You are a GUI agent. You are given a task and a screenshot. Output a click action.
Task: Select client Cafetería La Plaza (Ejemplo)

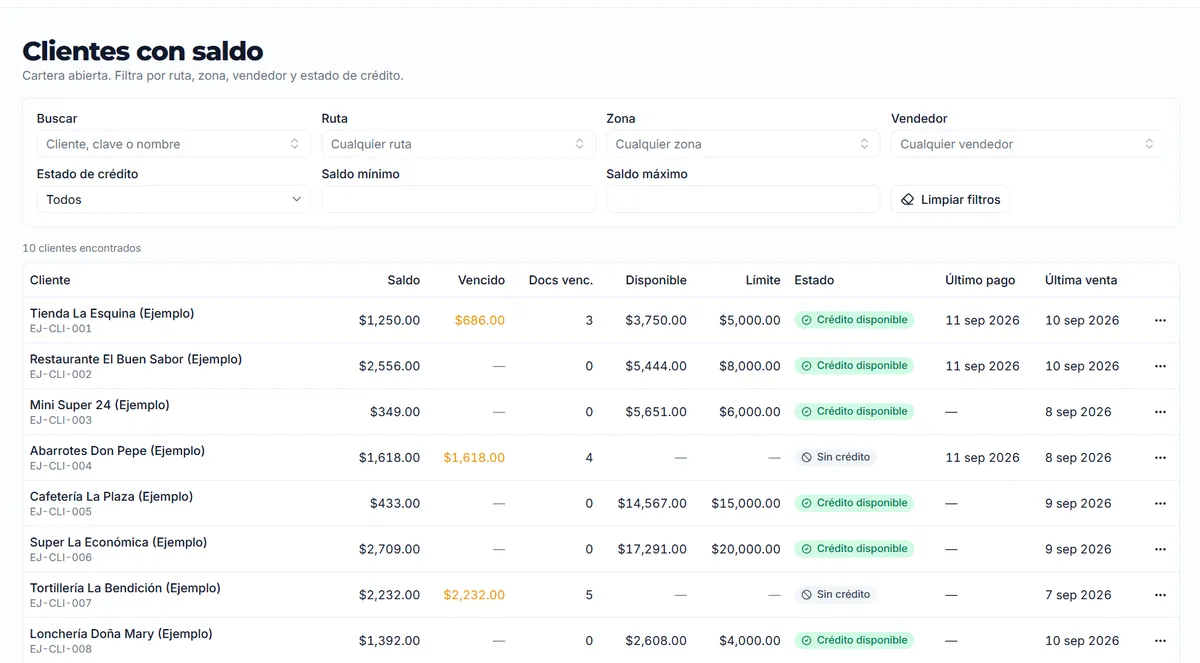(111, 497)
